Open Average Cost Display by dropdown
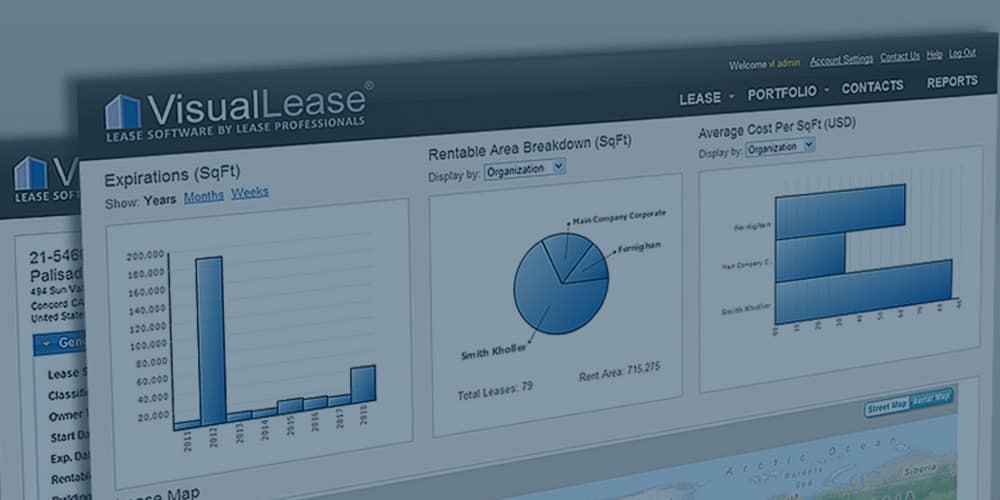Image resolution: width=1000 pixels, height=500 pixels. coord(780,148)
